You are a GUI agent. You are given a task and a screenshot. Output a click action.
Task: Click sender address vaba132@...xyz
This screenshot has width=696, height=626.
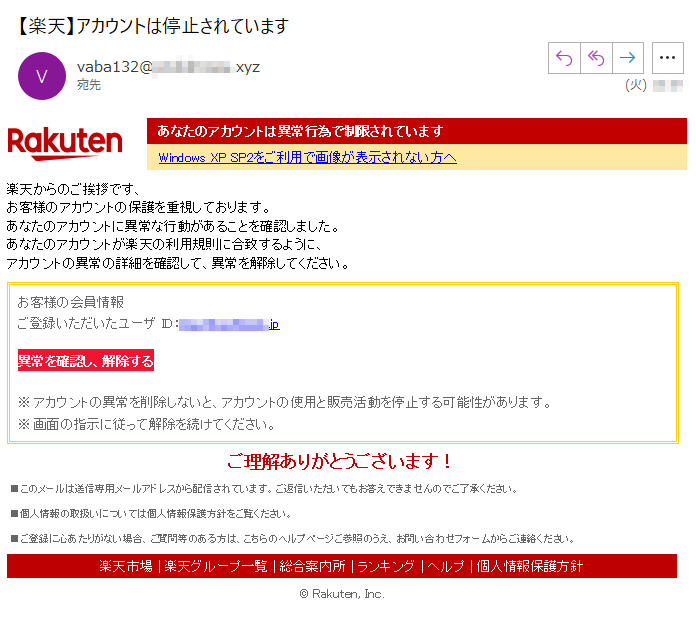click(168, 67)
